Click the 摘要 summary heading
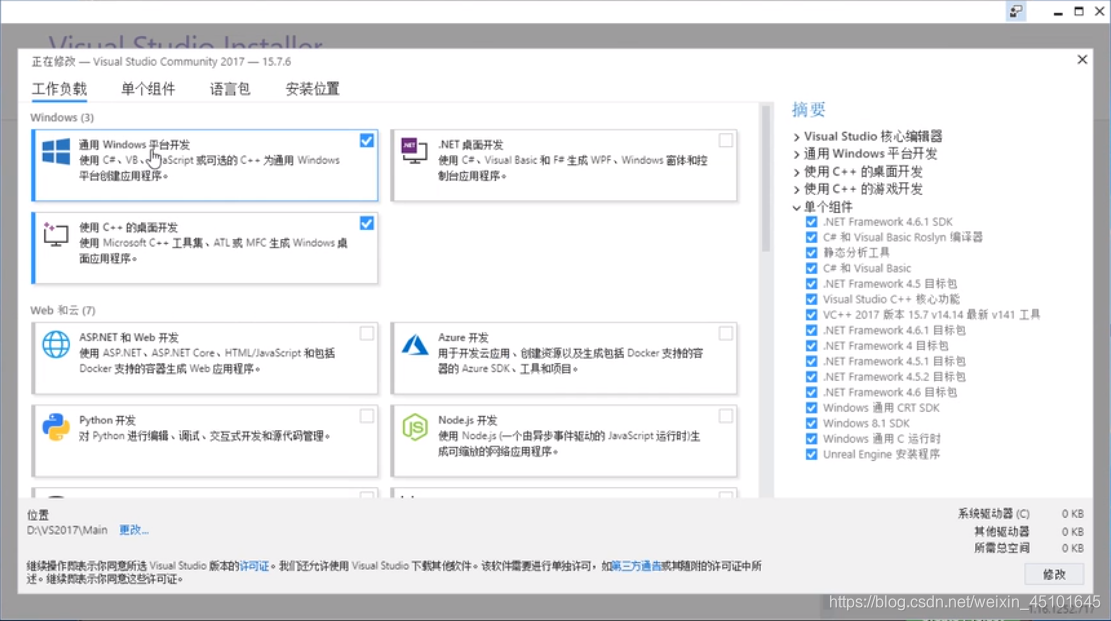This screenshot has height=621, width=1111. 808,109
